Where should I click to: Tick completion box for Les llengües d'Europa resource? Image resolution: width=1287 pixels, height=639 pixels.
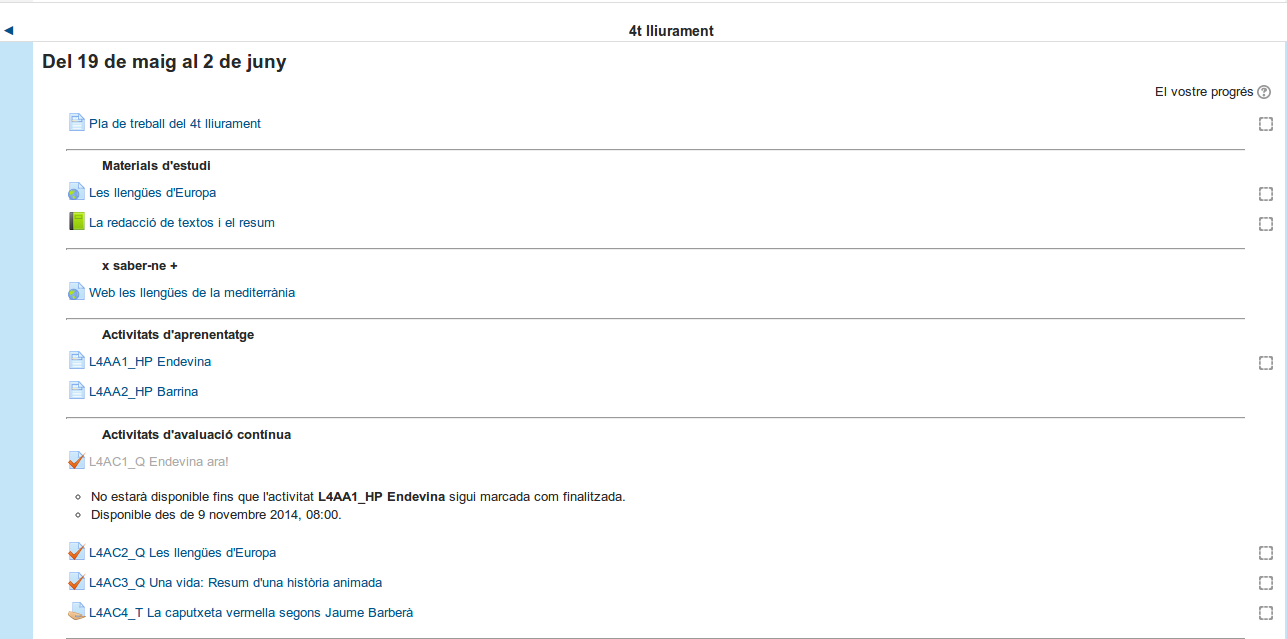tap(1265, 194)
